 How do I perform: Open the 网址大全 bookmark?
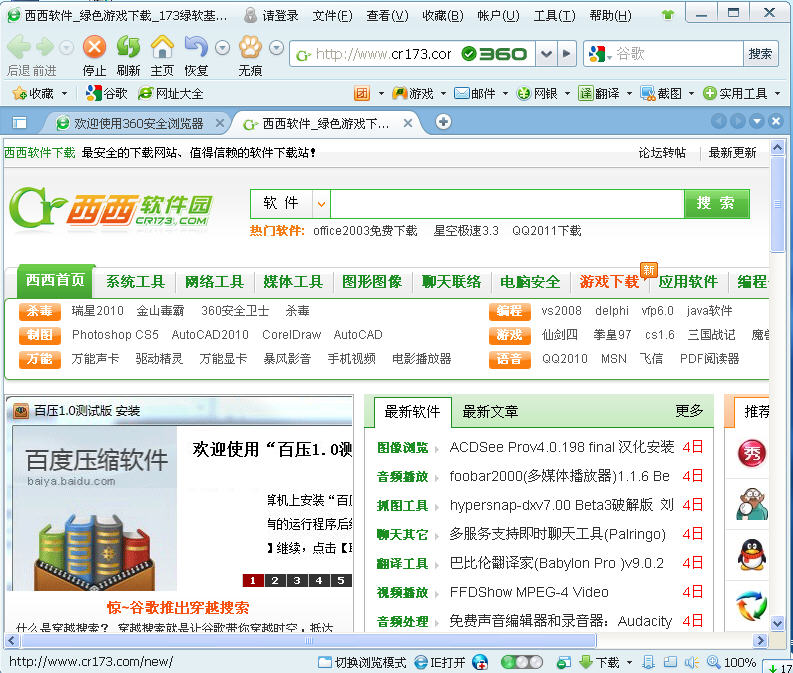tap(170, 94)
